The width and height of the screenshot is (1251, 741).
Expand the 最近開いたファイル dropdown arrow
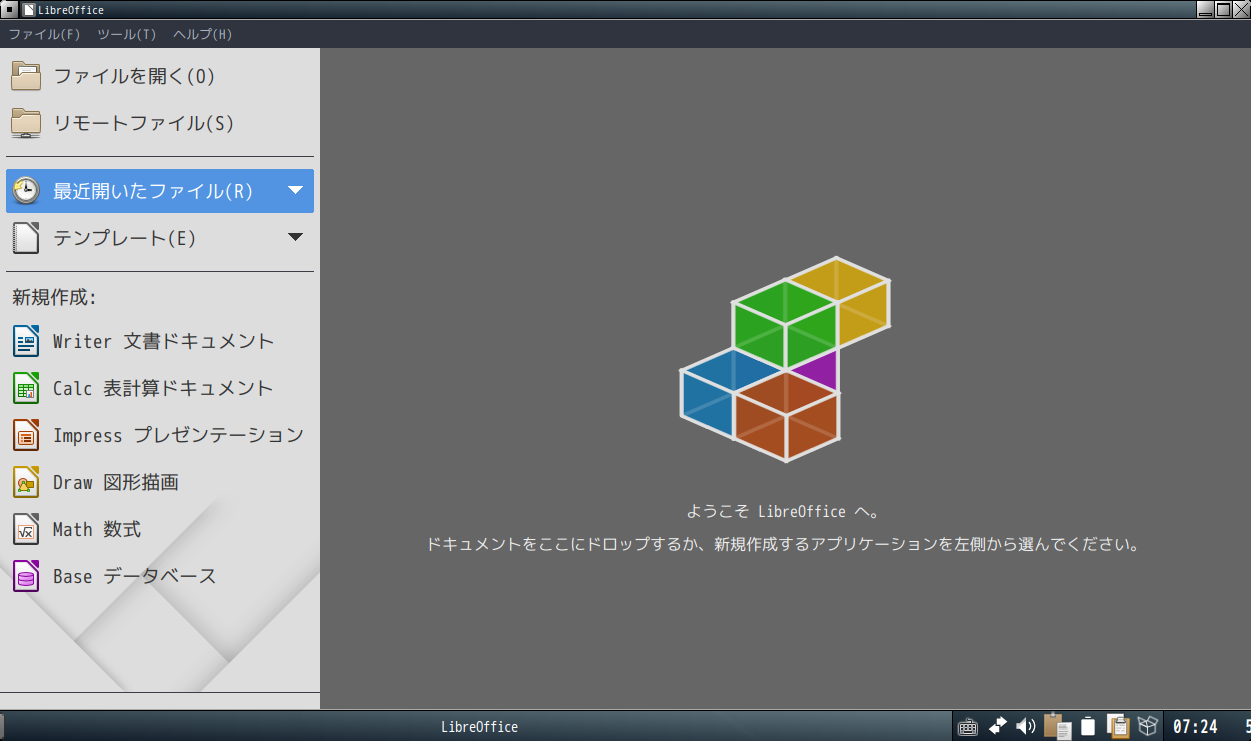click(295, 190)
